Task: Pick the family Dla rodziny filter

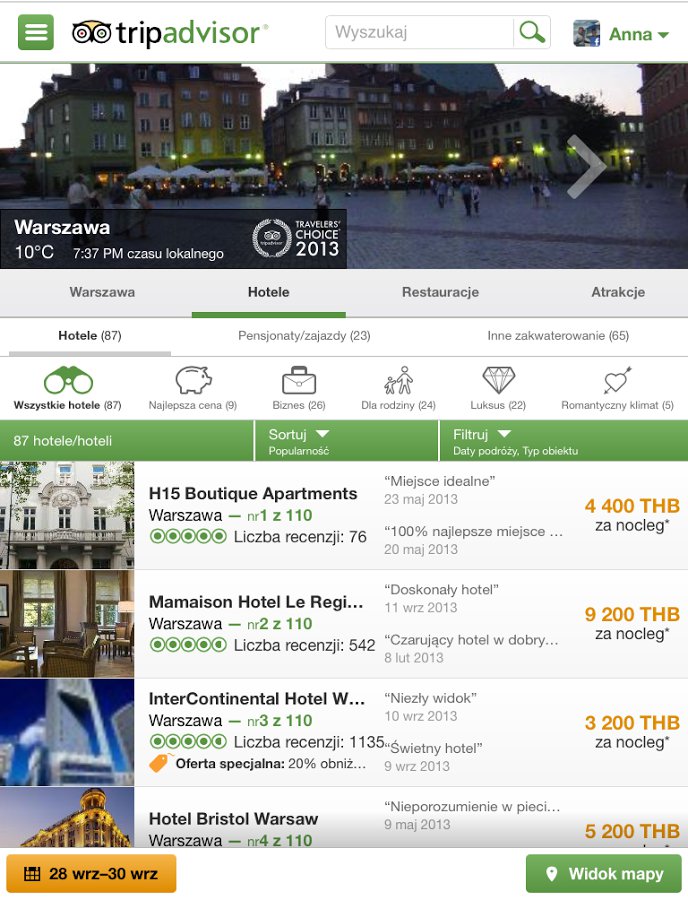Action: click(x=398, y=388)
